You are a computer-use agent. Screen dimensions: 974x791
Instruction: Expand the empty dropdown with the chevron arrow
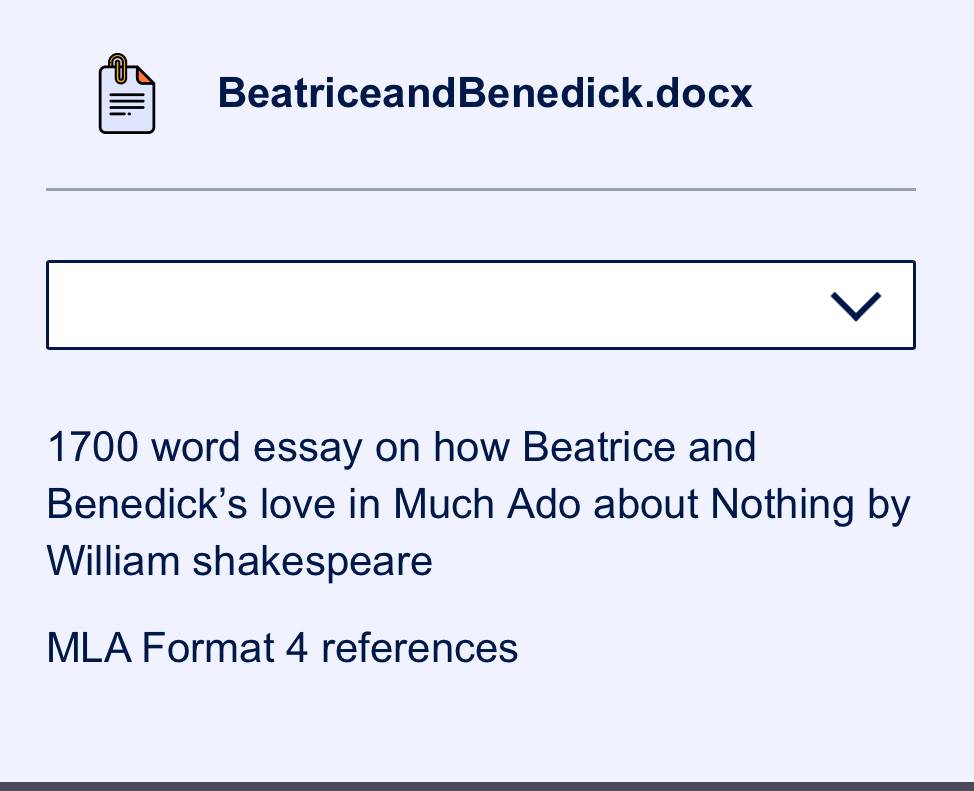point(855,306)
